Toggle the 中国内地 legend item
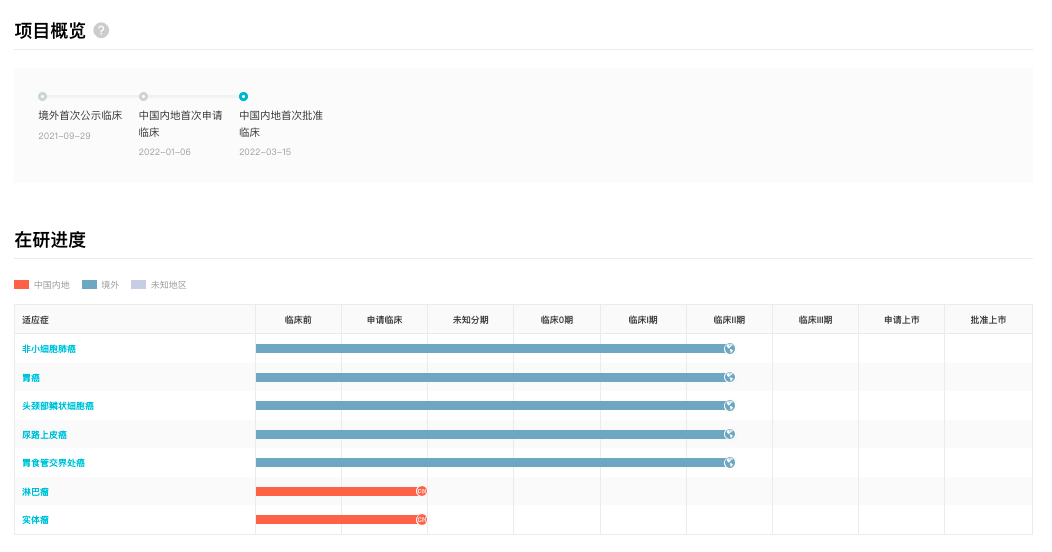Viewport: 1052px width, 552px height. coord(42,285)
